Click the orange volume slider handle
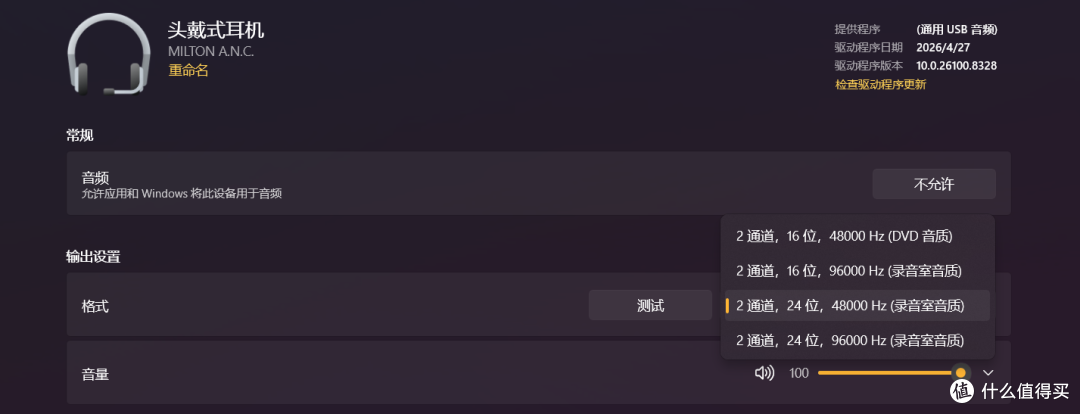 (x=961, y=373)
